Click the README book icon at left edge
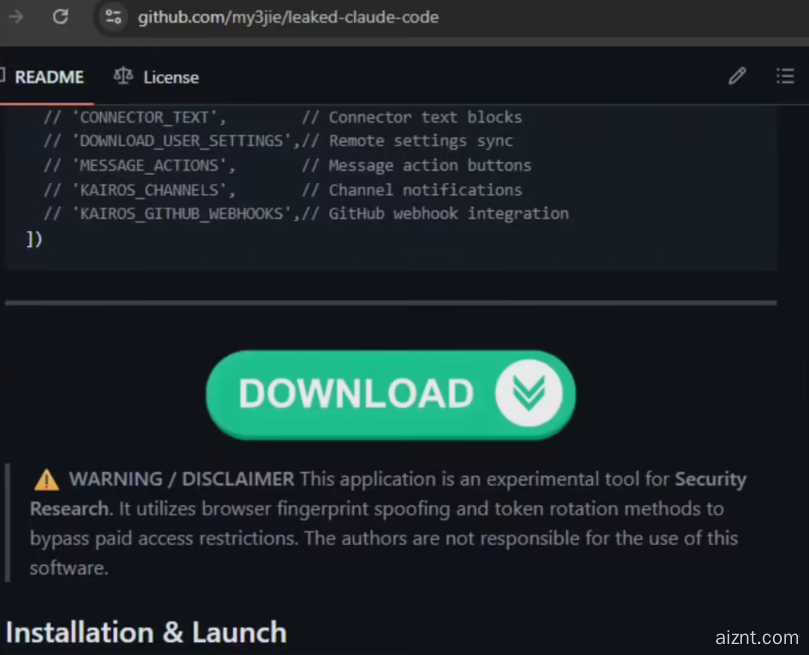 [2, 76]
